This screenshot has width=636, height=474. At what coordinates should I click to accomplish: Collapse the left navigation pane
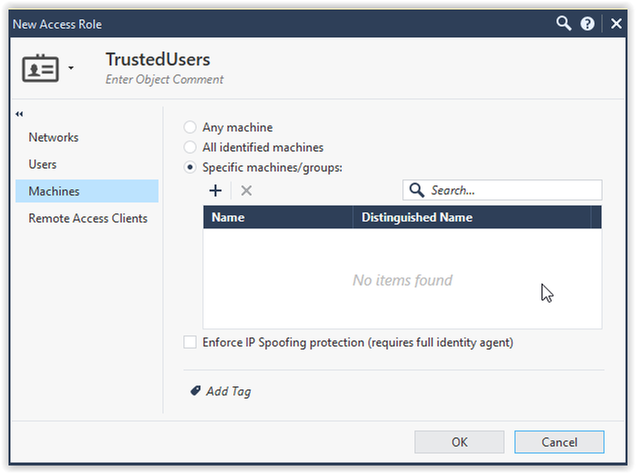[x=20, y=114]
